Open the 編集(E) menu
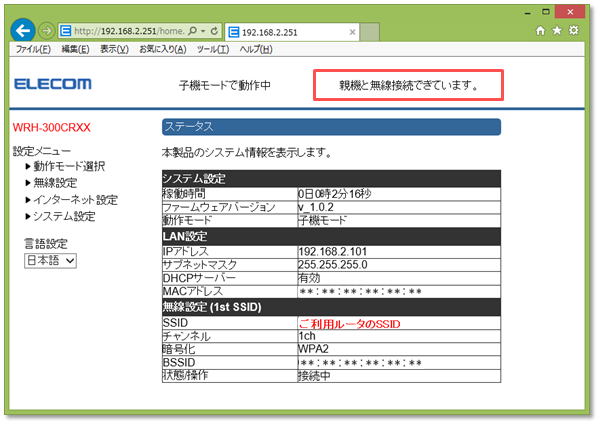The width and height of the screenshot is (600, 425). point(75,49)
